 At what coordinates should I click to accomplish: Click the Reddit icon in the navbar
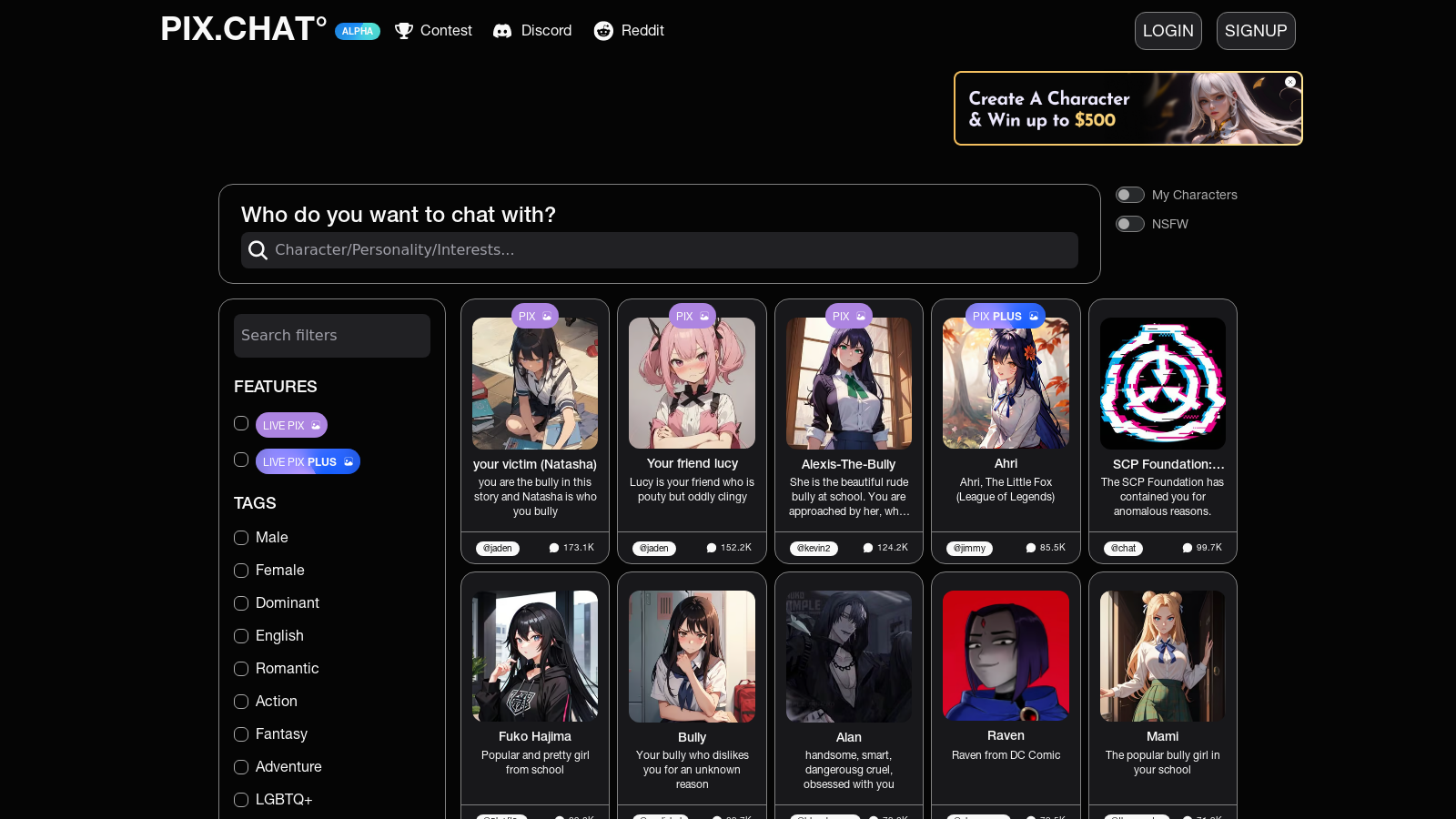pyautogui.click(x=602, y=30)
